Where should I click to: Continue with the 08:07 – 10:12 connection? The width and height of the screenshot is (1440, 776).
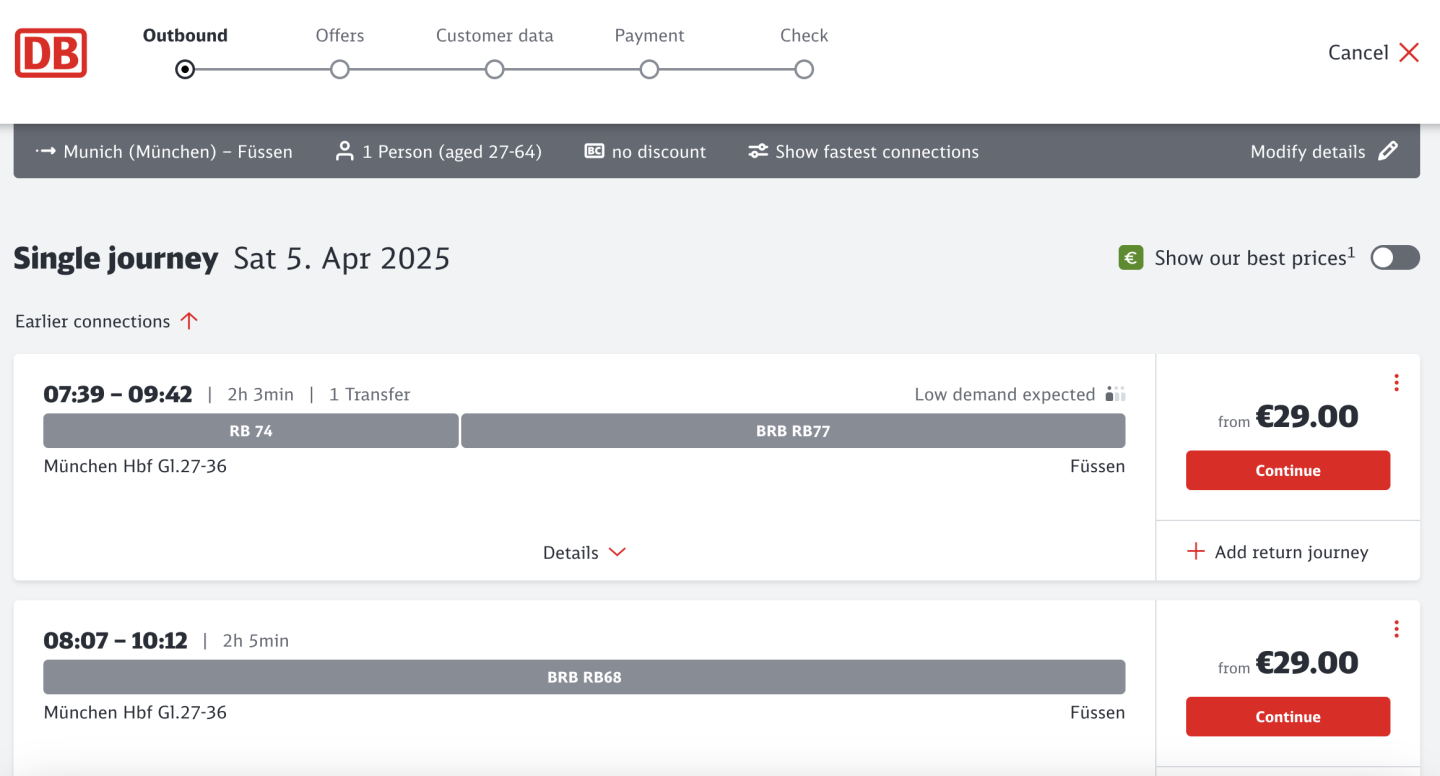[1288, 716]
